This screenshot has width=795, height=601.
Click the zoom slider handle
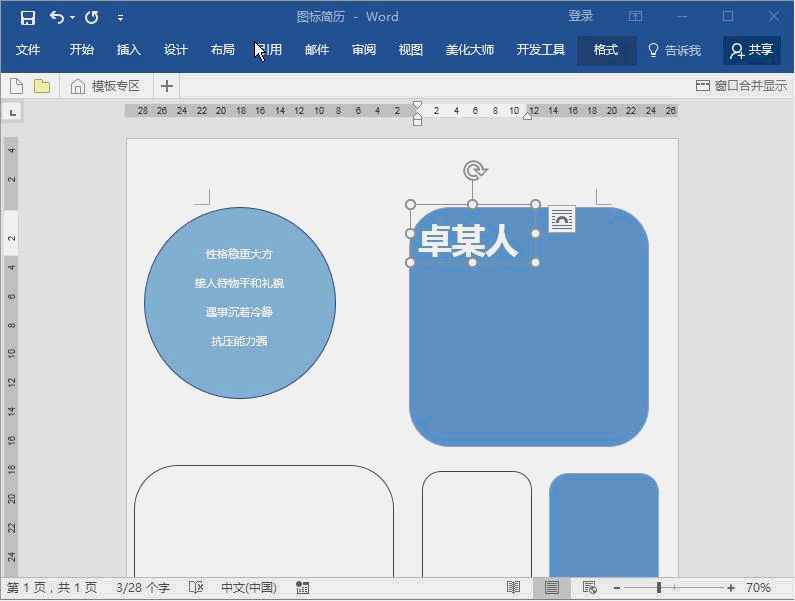[x=659, y=588]
